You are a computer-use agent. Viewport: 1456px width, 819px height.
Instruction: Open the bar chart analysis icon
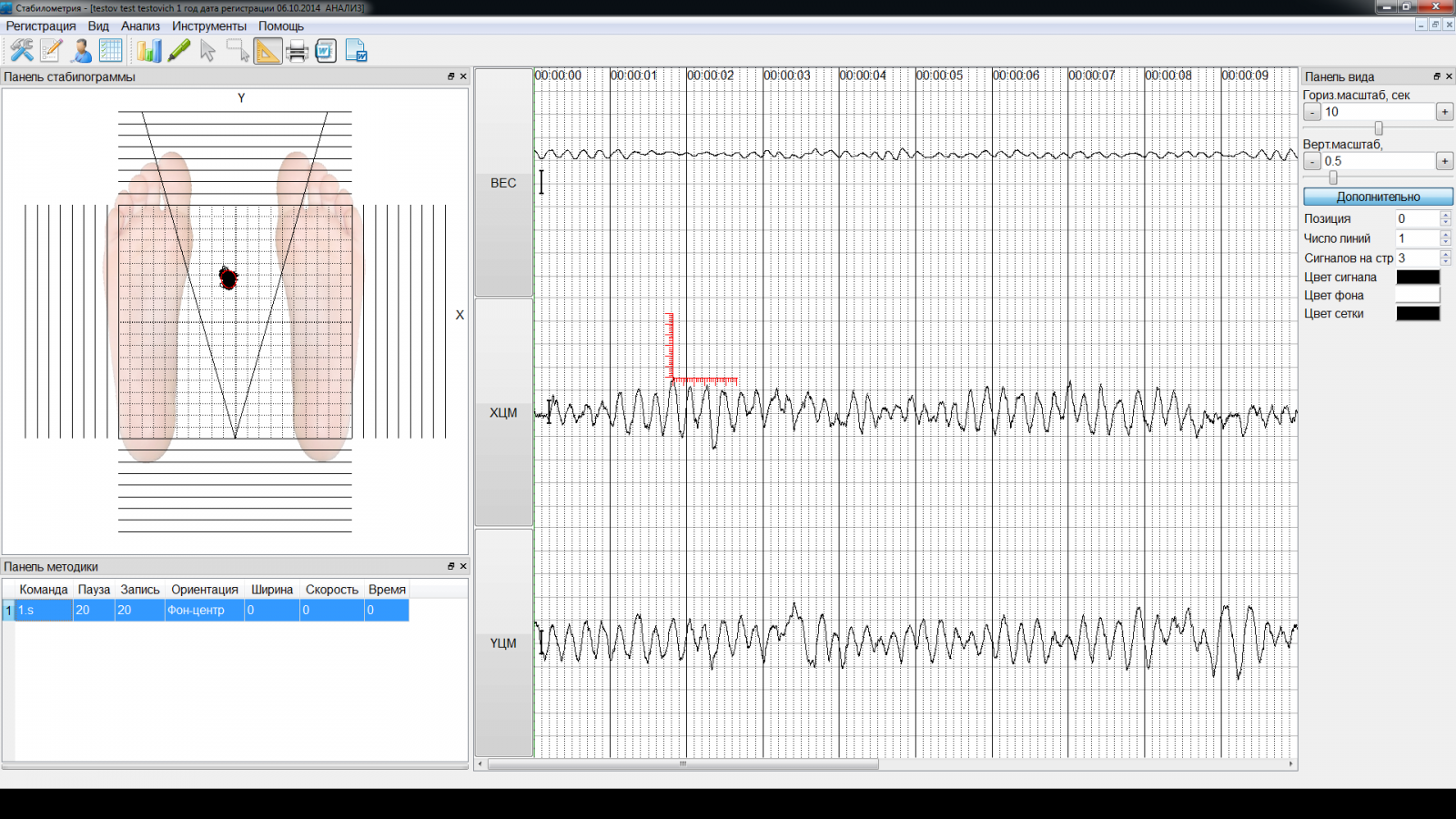(148, 51)
